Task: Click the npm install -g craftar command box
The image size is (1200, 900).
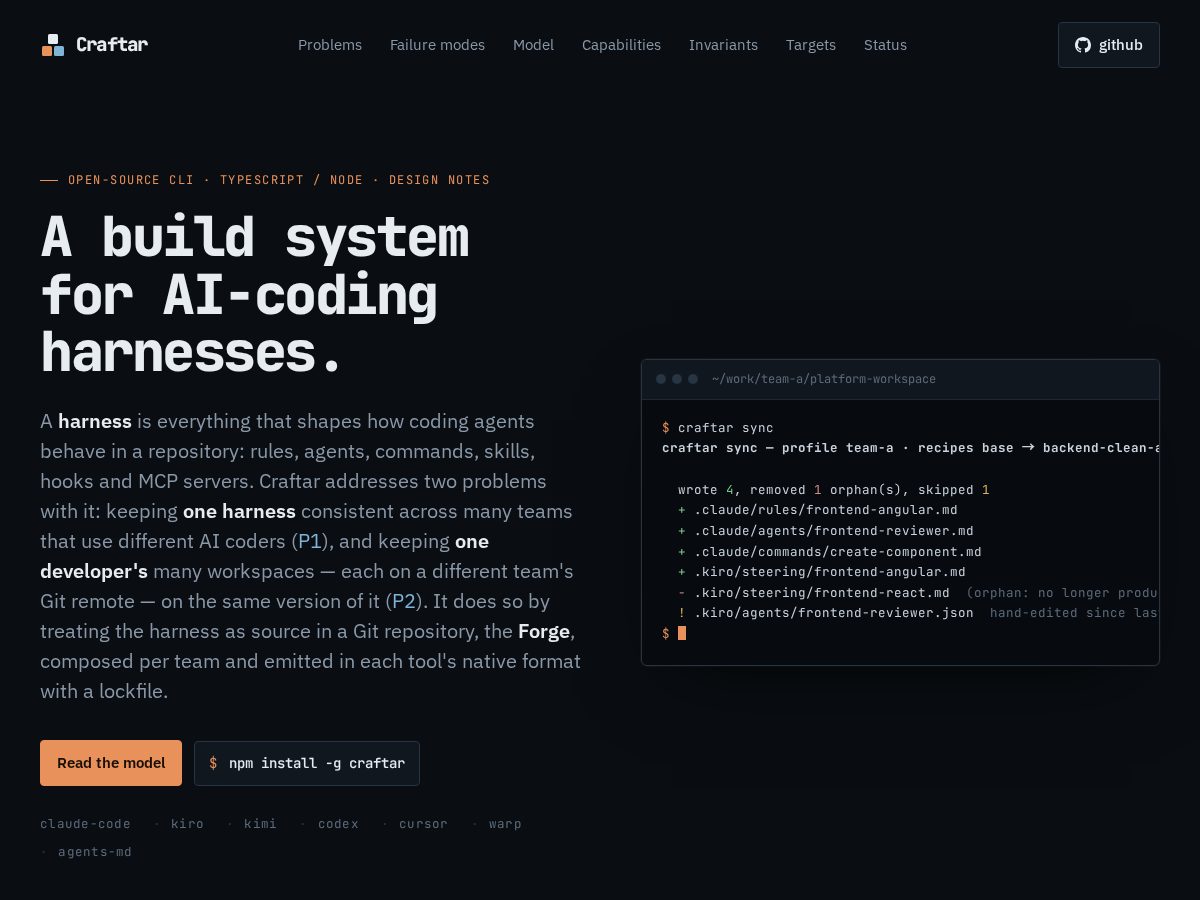Action: point(307,763)
